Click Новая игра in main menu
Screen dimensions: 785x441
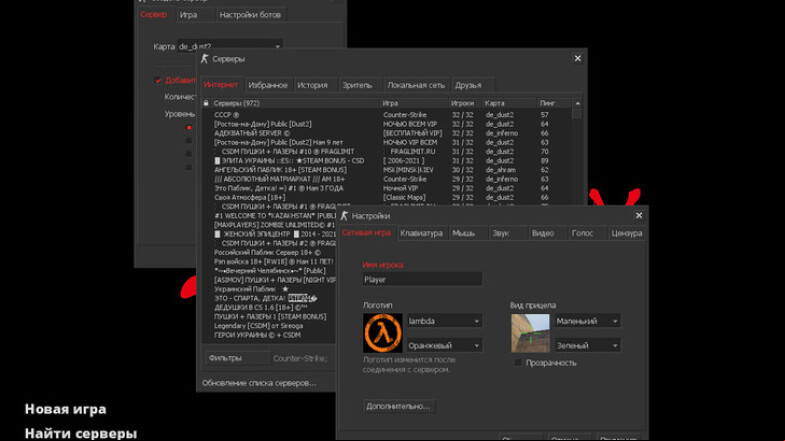click(66, 409)
